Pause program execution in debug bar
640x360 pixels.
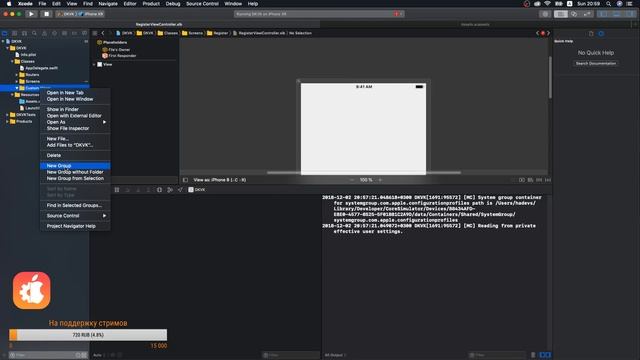(117, 190)
